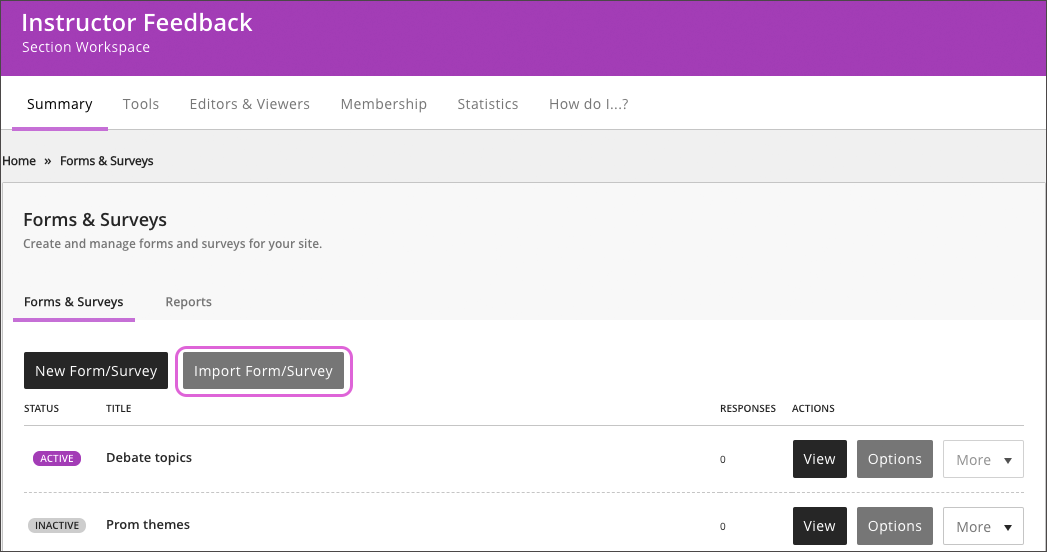Click the Forms & Surveys page heading
This screenshot has width=1047, height=552.
[95, 220]
